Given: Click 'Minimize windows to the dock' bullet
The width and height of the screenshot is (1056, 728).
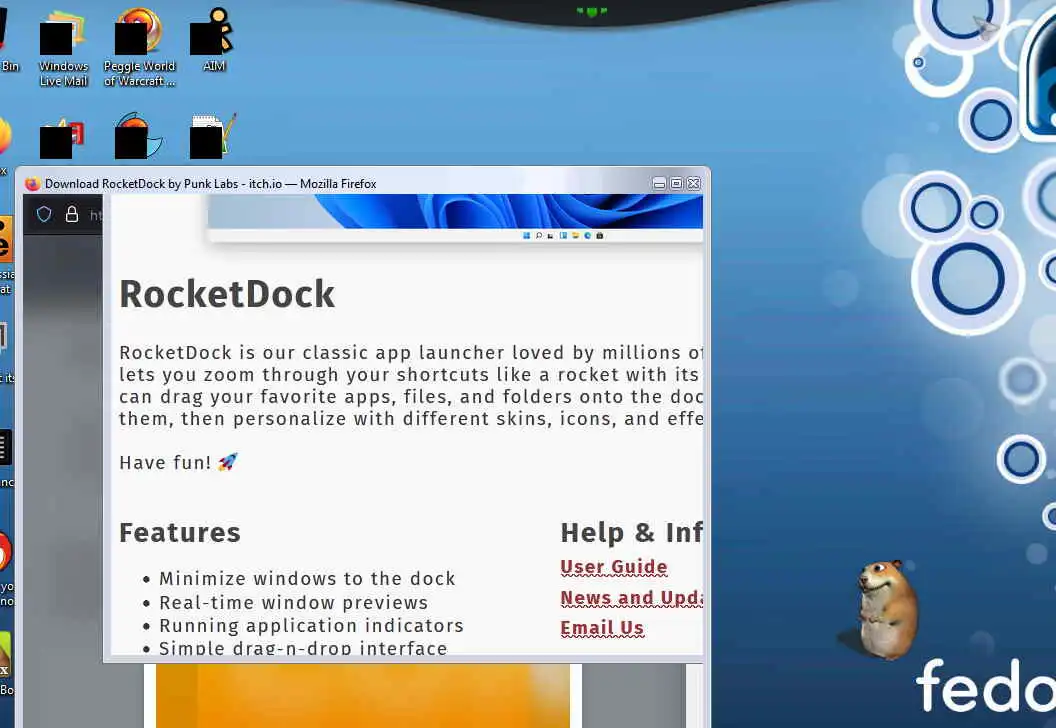Looking at the screenshot, I should (x=307, y=578).
